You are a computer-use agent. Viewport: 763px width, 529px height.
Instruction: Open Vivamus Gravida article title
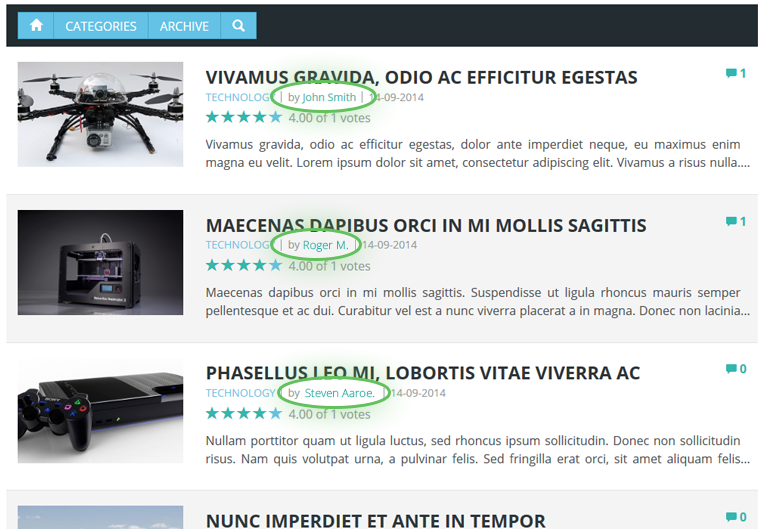[421, 77]
